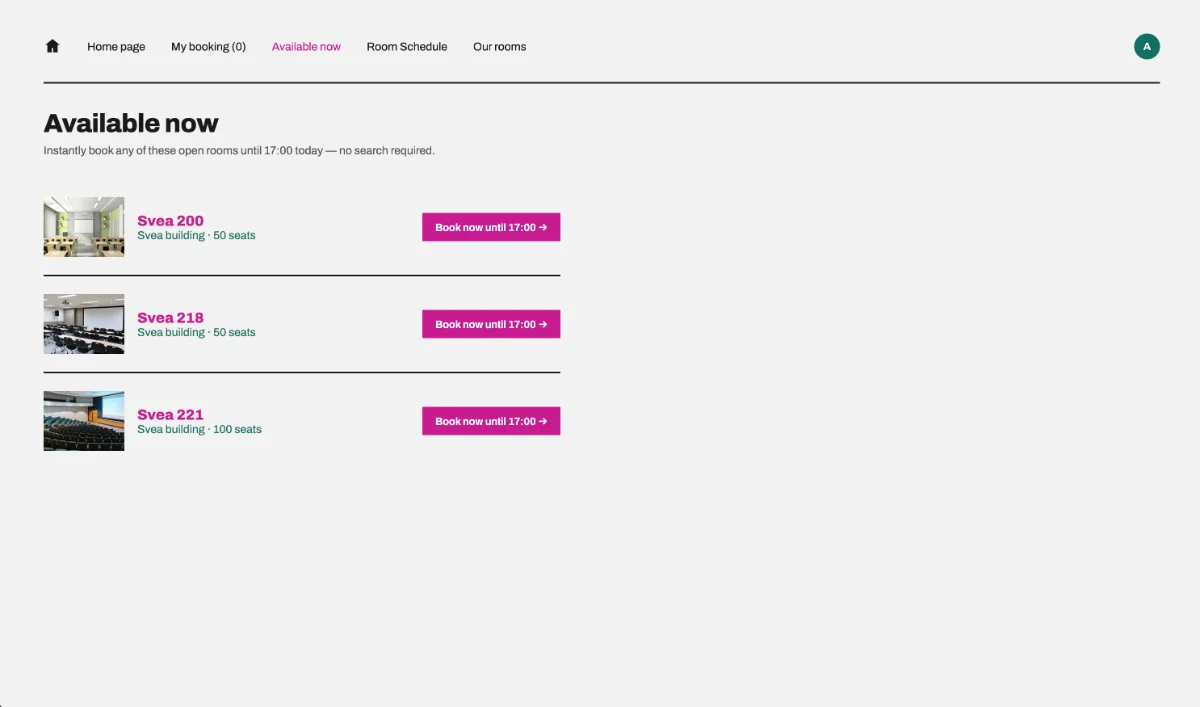
Task: Select the Available now tab
Action: pyautogui.click(x=306, y=46)
